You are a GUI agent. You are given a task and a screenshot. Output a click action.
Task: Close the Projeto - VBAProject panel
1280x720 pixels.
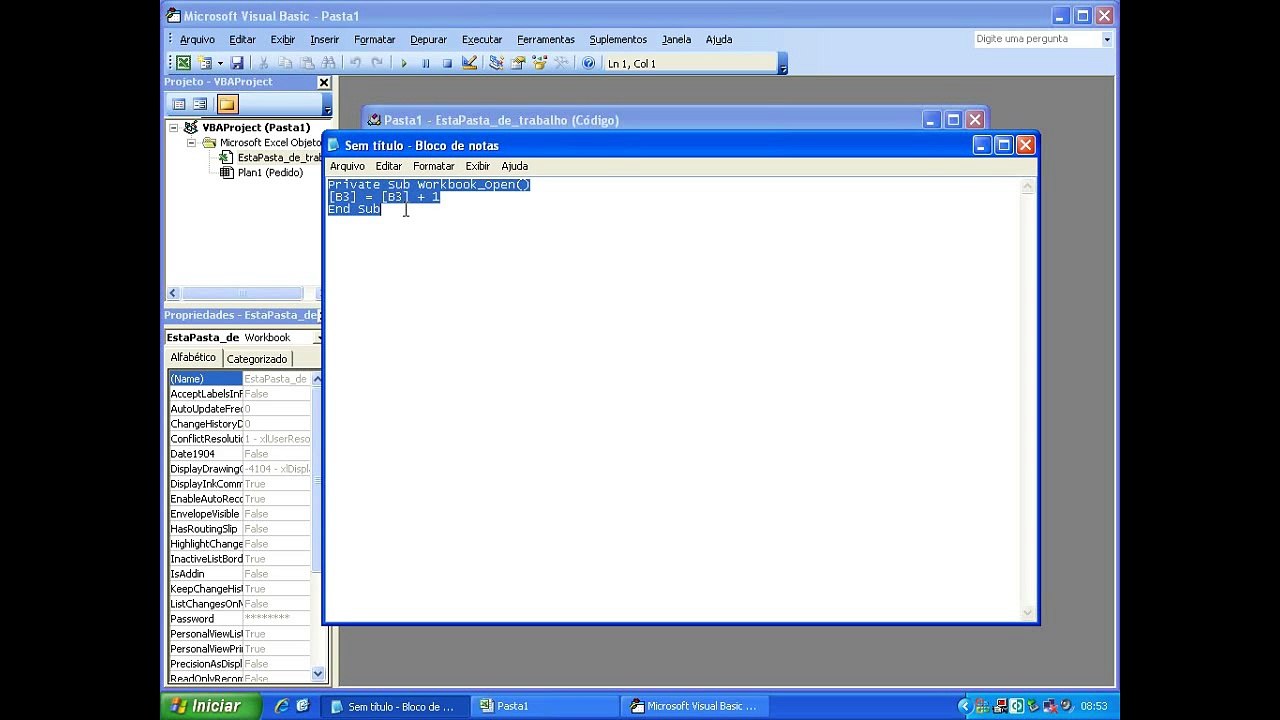pyautogui.click(x=324, y=82)
